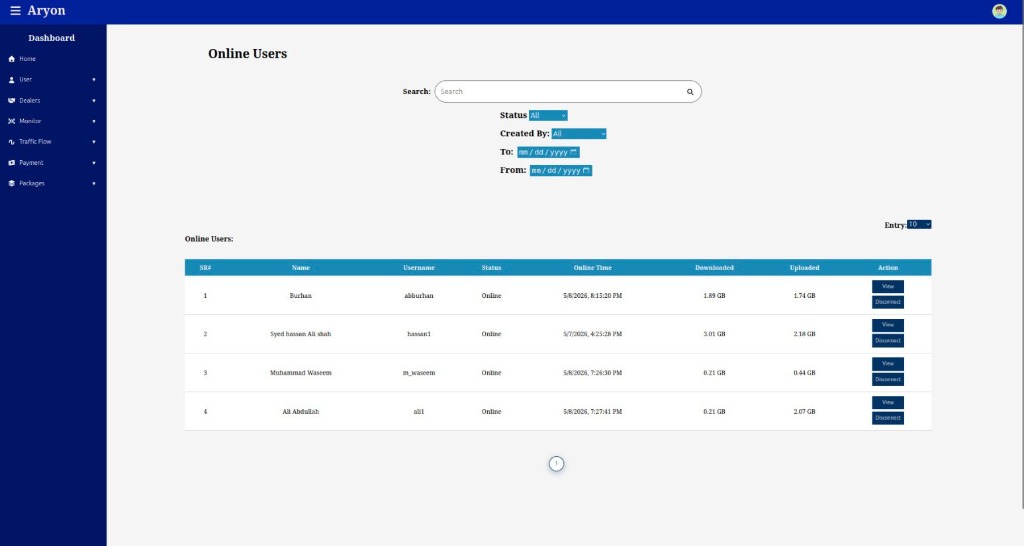Expand the Dealers sidebar menu arrow

[x=94, y=101]
